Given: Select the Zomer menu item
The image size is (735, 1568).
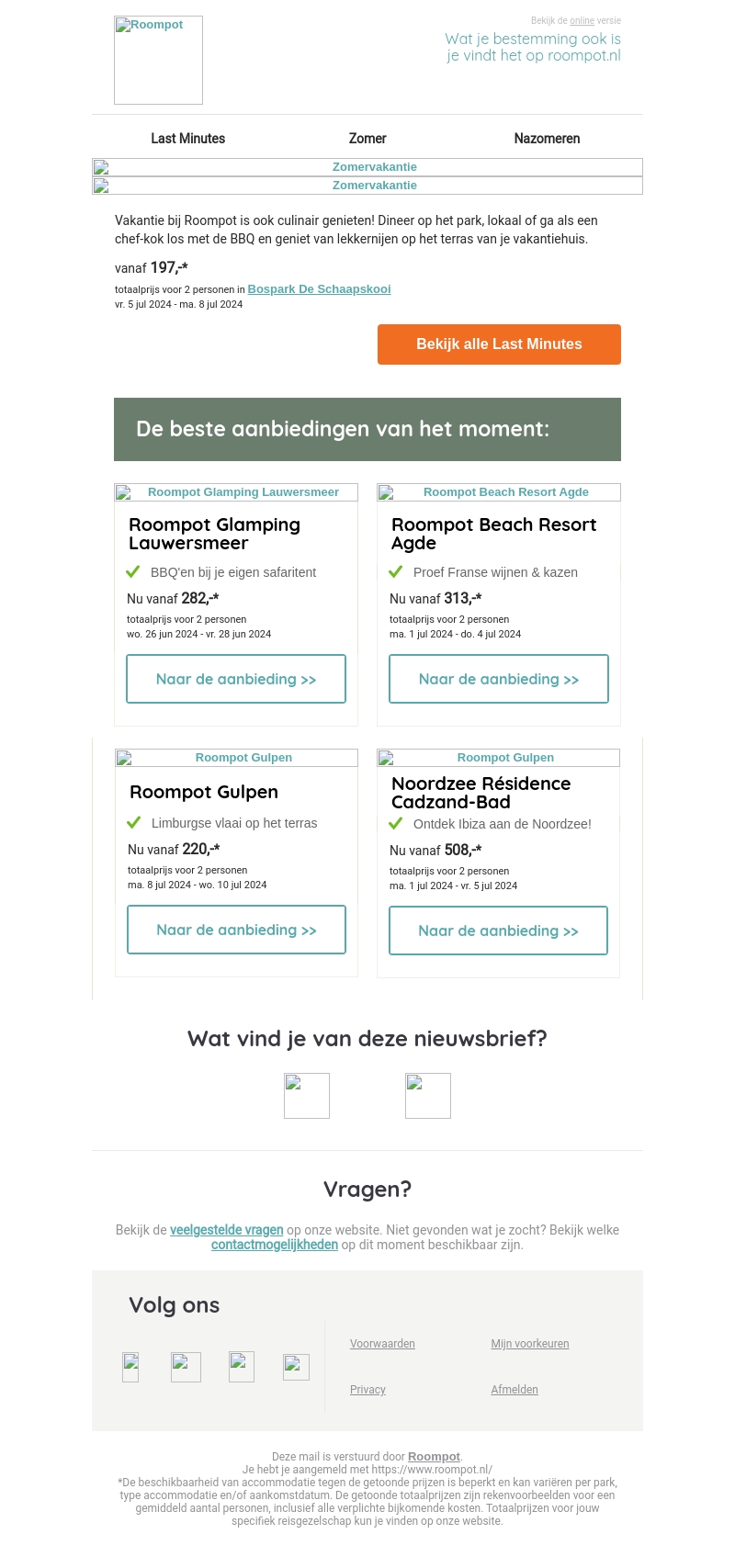Looking at the screenshot, I should [x=367, y=139].
